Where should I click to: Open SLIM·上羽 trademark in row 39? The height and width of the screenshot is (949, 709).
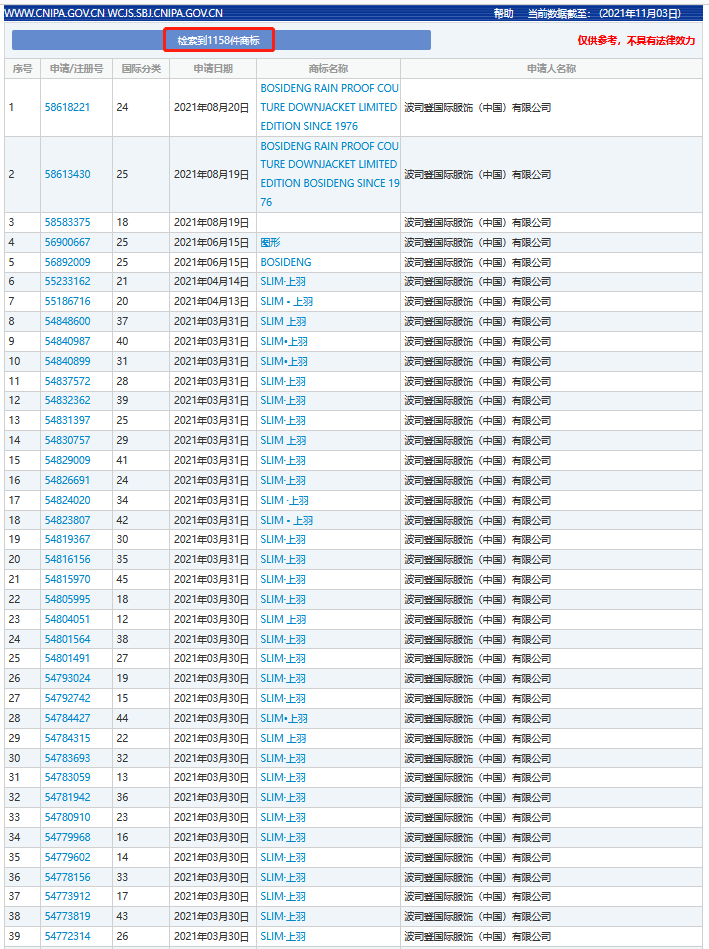(283, 936)
